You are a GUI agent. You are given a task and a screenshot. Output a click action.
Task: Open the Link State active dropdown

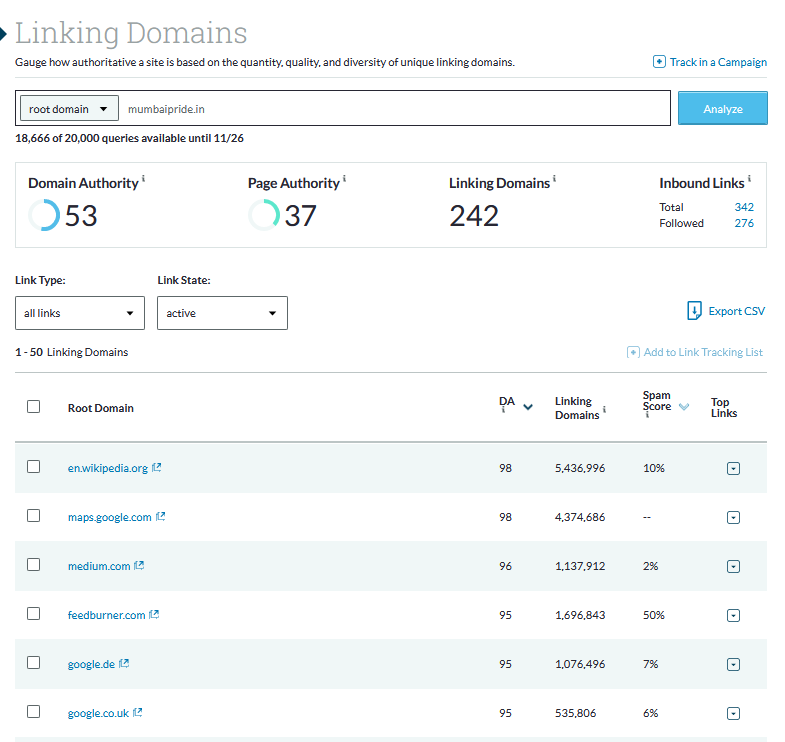click(x=222, y=313)
